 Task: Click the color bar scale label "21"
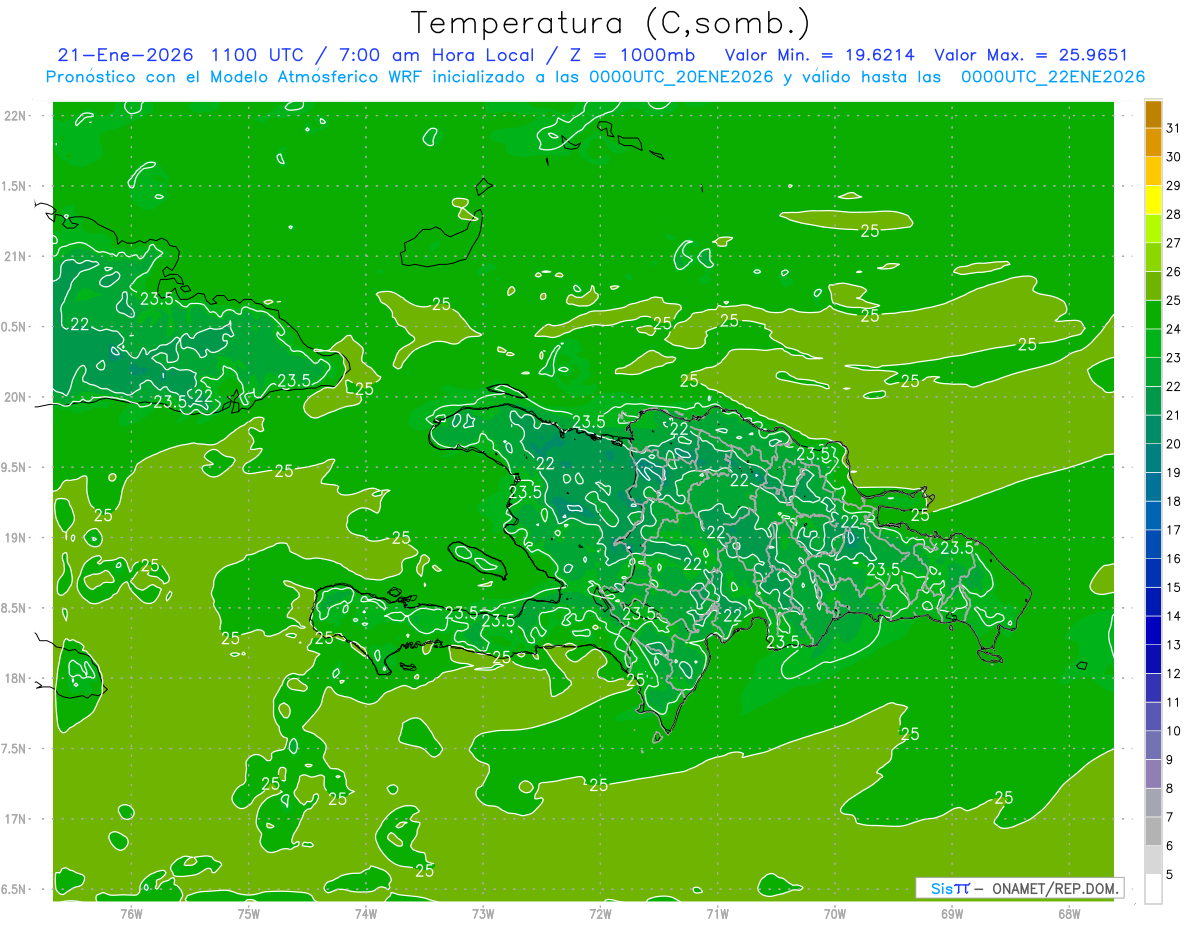coord(1174,415)
